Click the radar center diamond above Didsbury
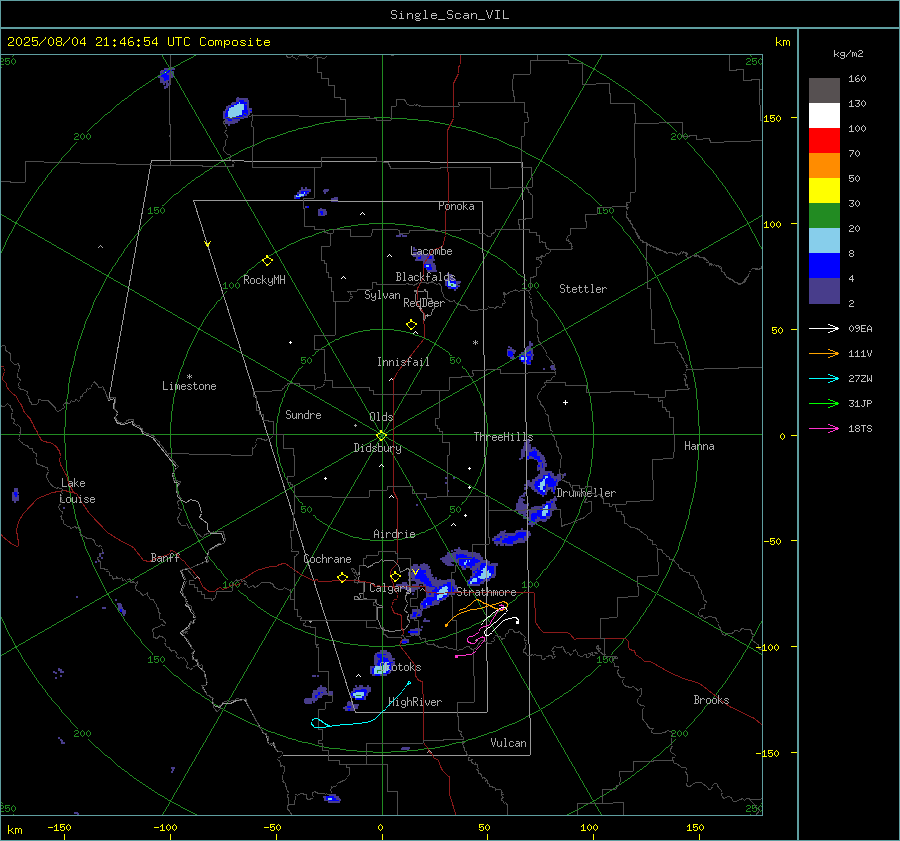Viewport: 900px width, 841px height. (x=382, y=436)
